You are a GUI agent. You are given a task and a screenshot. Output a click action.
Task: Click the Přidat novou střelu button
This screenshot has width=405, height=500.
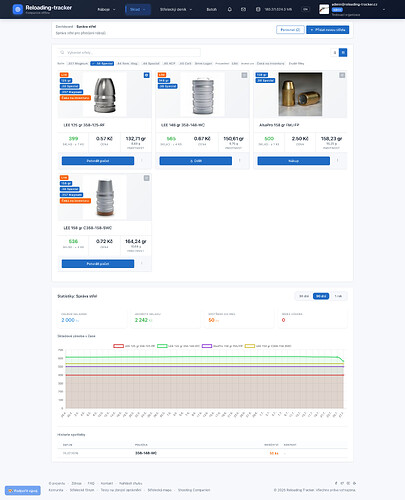328,30
